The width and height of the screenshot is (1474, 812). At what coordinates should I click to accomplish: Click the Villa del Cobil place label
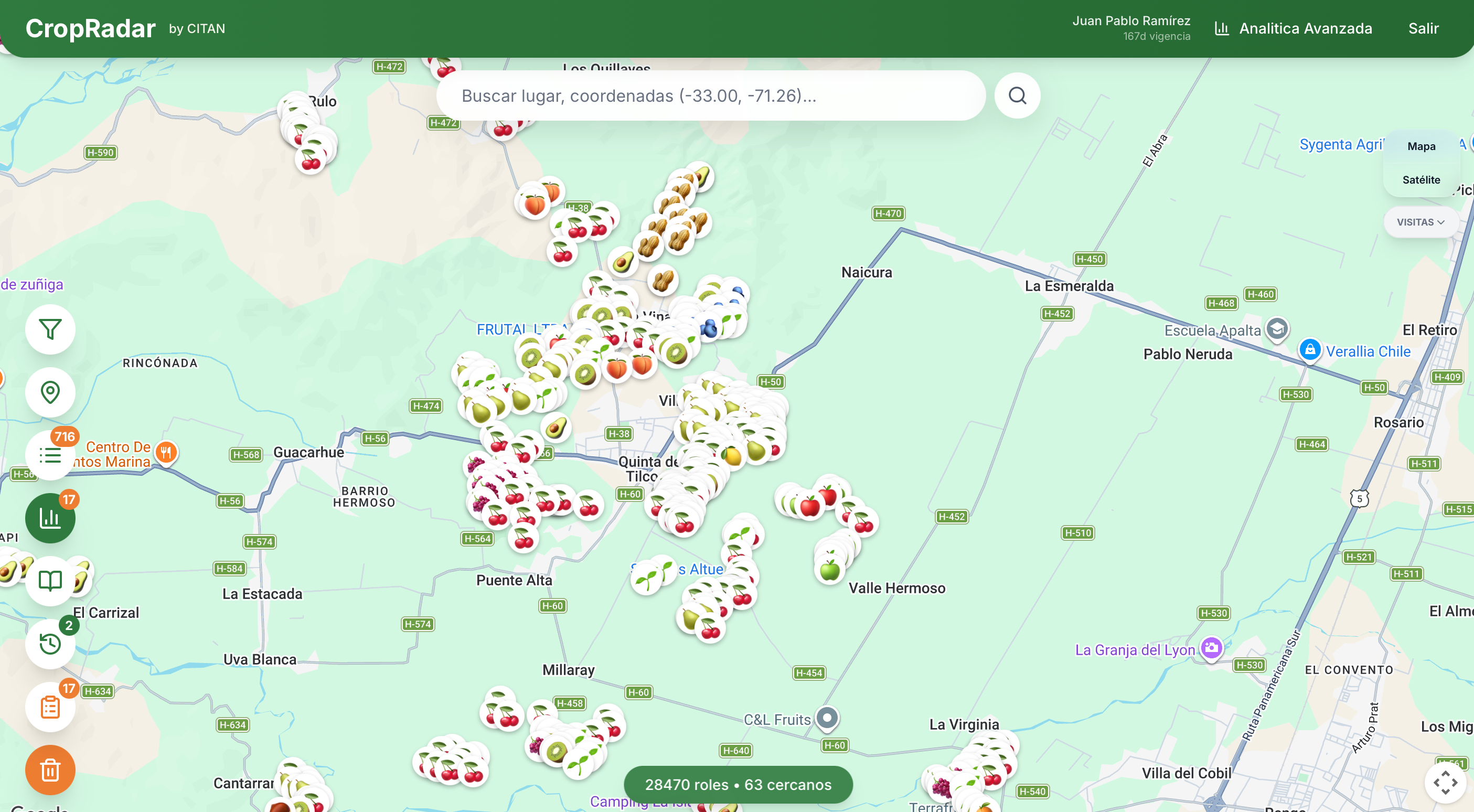coord(1186,773)
